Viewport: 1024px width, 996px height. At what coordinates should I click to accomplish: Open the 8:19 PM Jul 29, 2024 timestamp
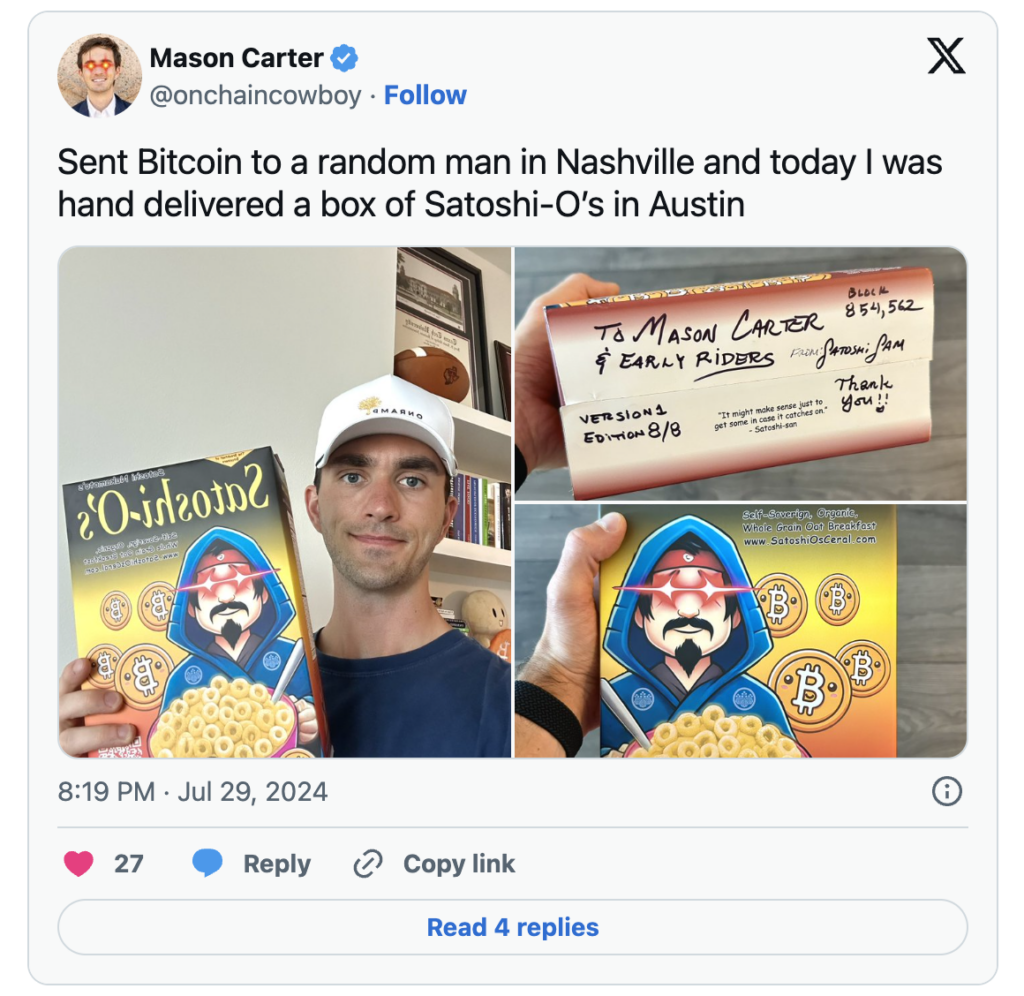click(193, 792)
